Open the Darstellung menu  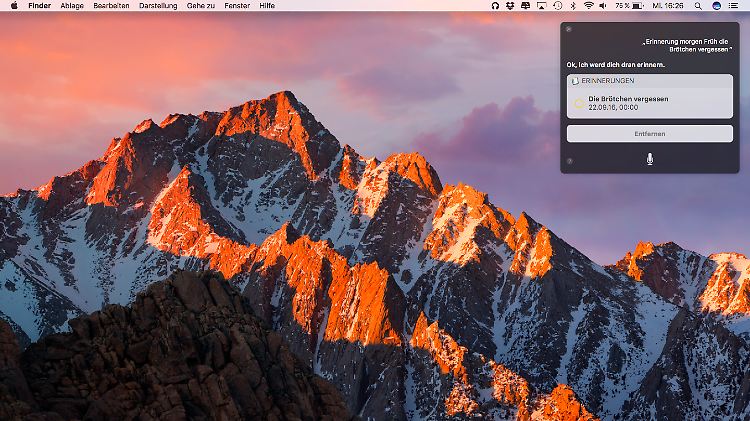coord(158,6)
